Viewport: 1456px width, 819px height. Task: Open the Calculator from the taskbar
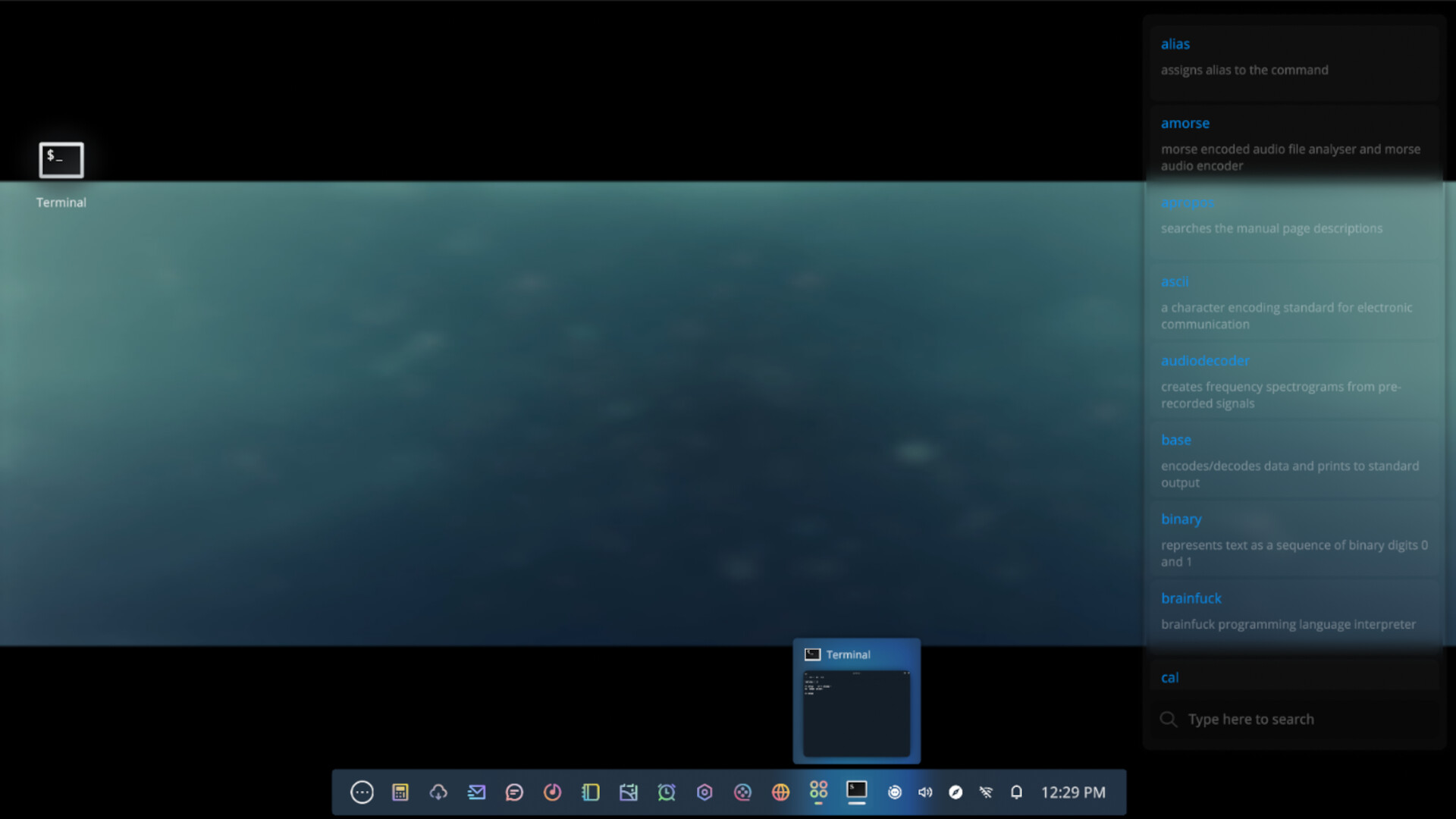pos(400,792)
